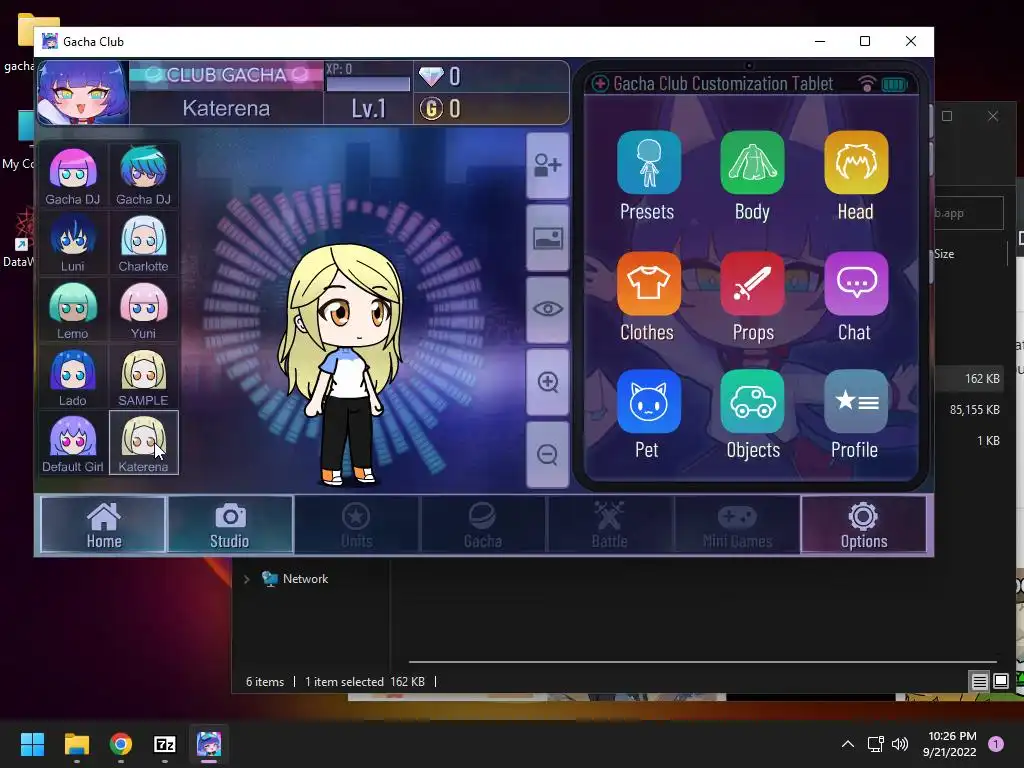Open the Presets customization icon
The image size is (1024, 768).
pos(648,163)
